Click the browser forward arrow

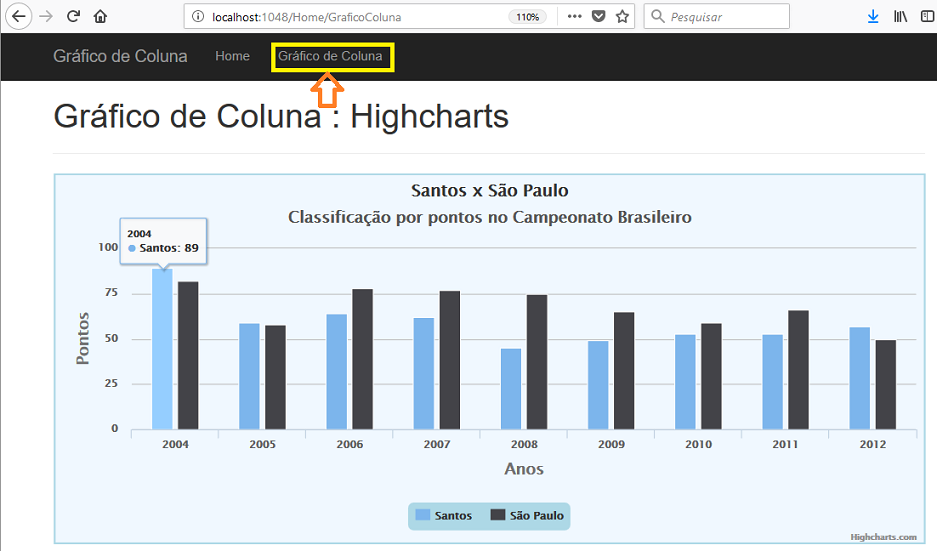46,16
